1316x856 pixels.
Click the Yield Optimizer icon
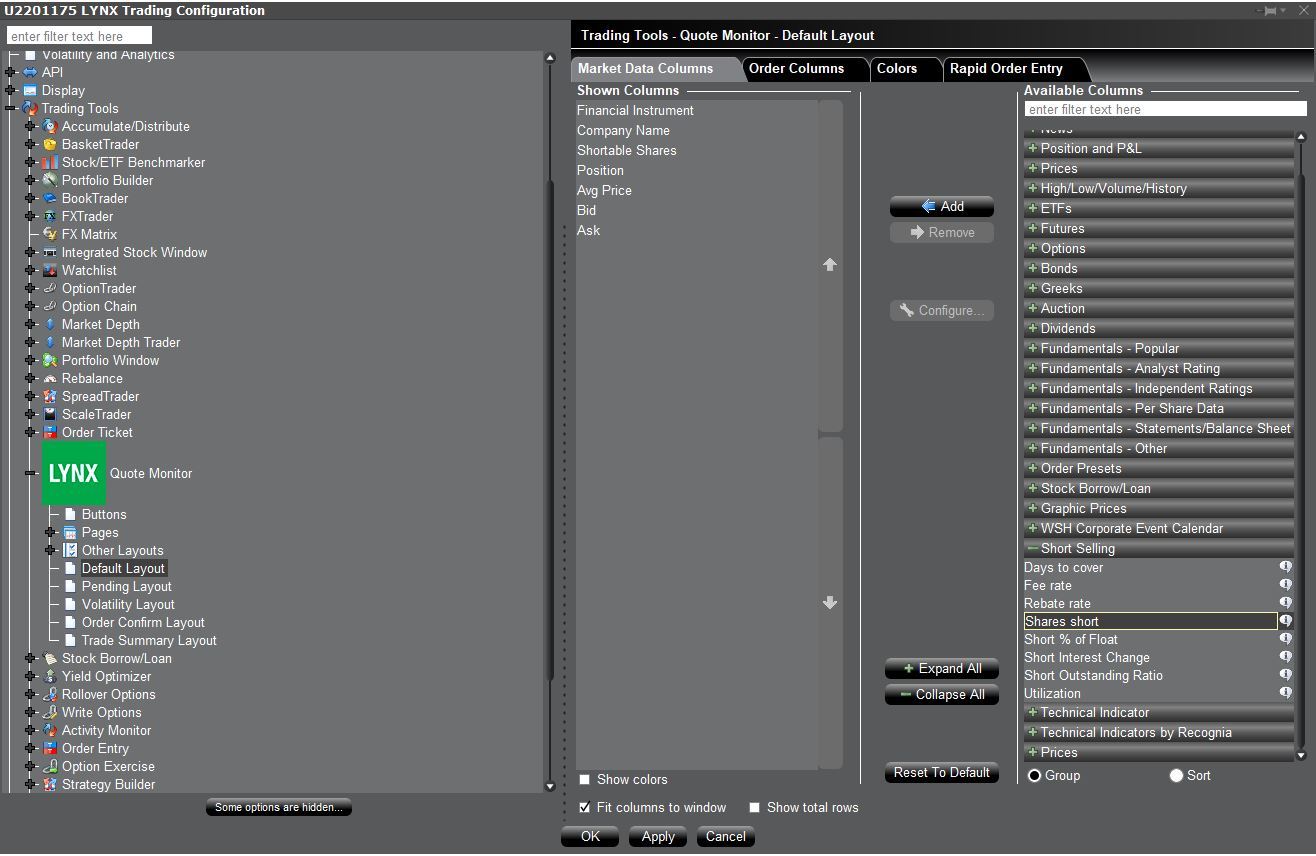point(50,677)
